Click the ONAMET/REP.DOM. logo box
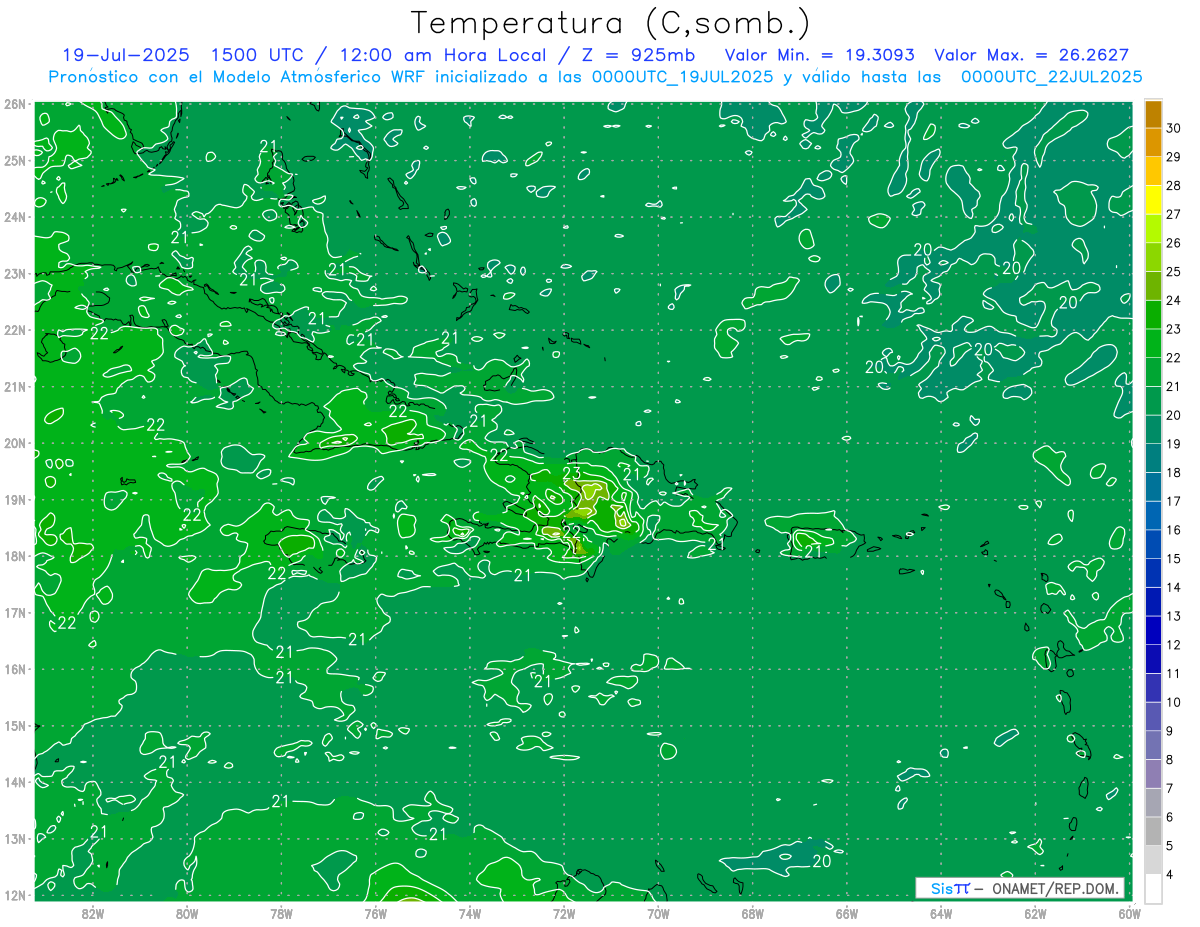 click(1020, 888)
